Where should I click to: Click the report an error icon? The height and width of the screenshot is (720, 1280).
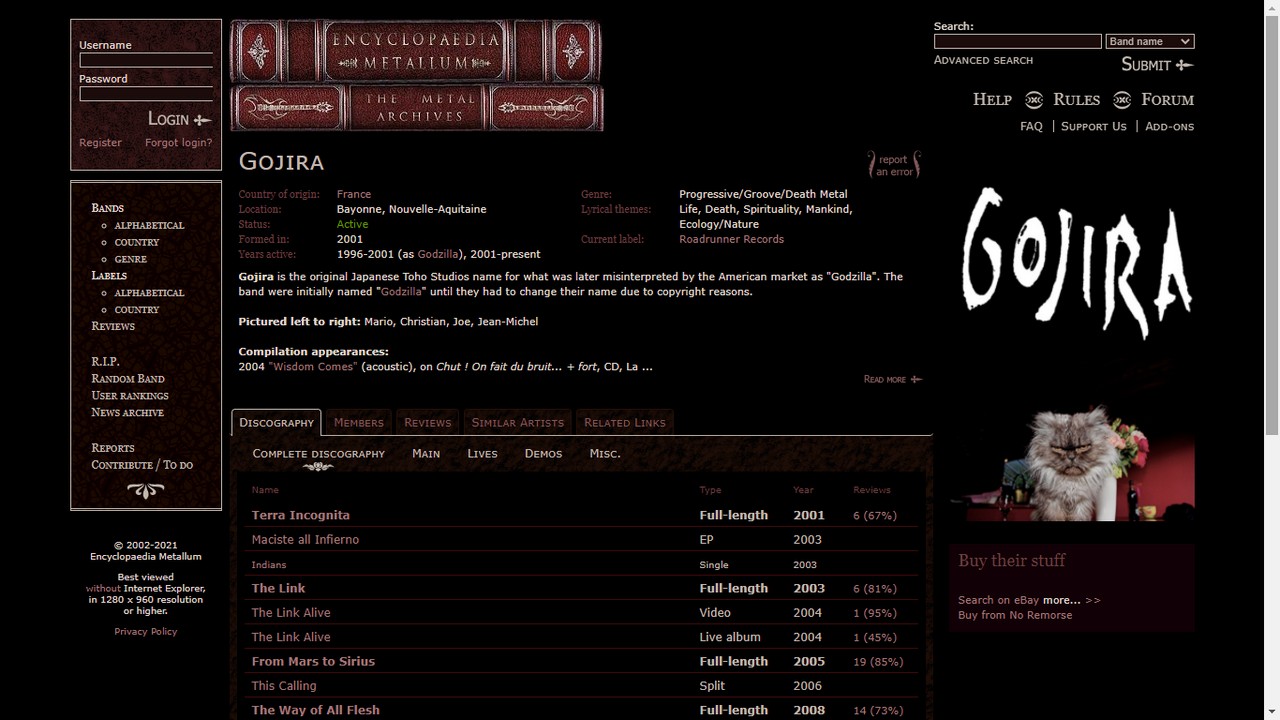click(893, 165)
